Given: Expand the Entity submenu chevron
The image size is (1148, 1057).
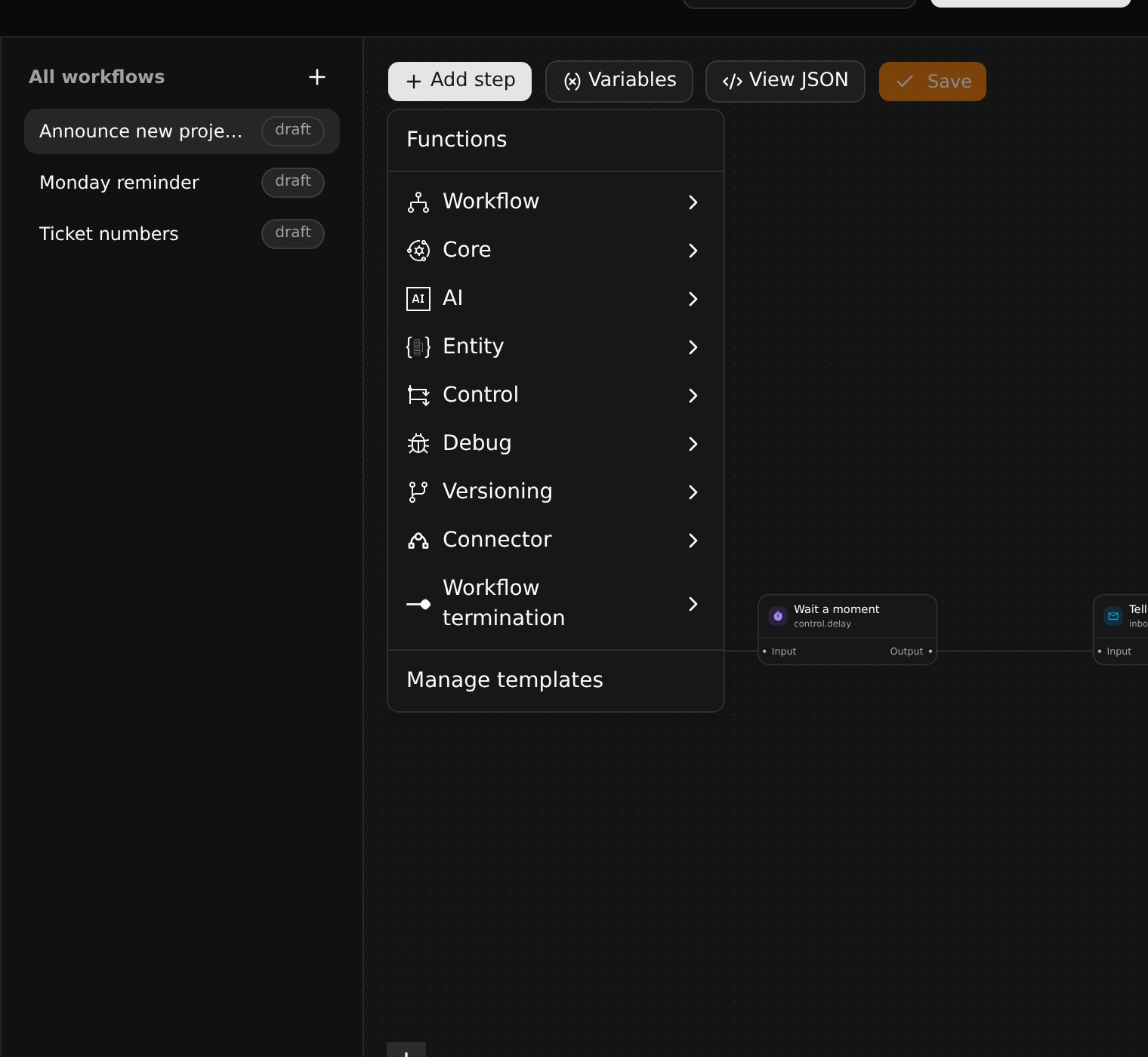Looking at the screenshot, I should (693, 347).
